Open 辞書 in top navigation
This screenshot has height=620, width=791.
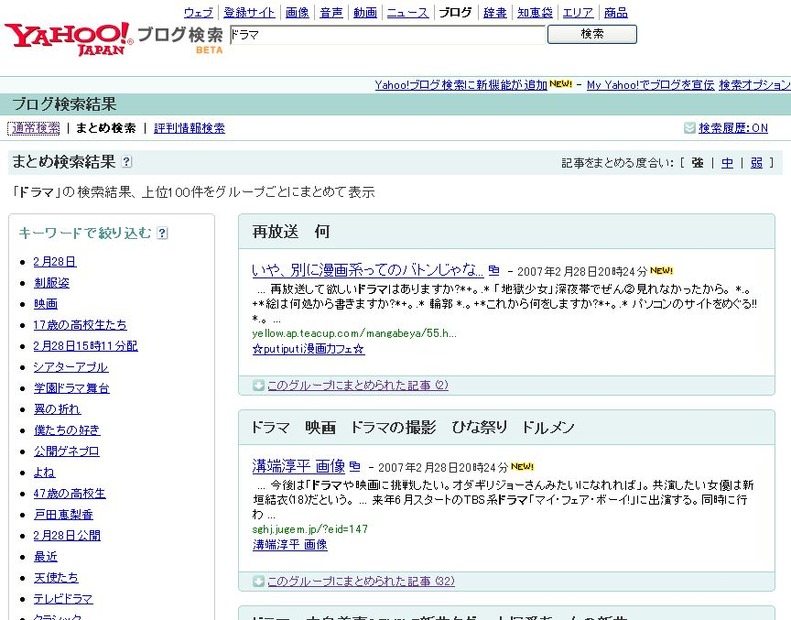(494, 13)
